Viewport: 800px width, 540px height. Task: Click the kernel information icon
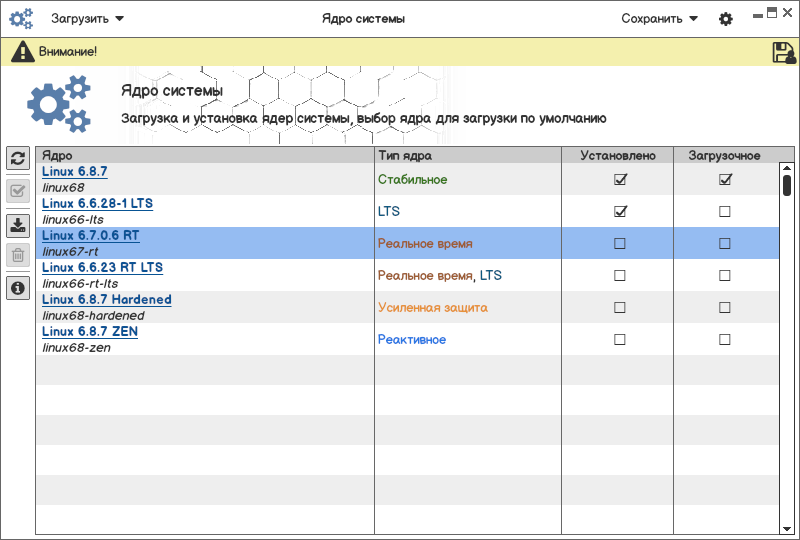point(17,288)
